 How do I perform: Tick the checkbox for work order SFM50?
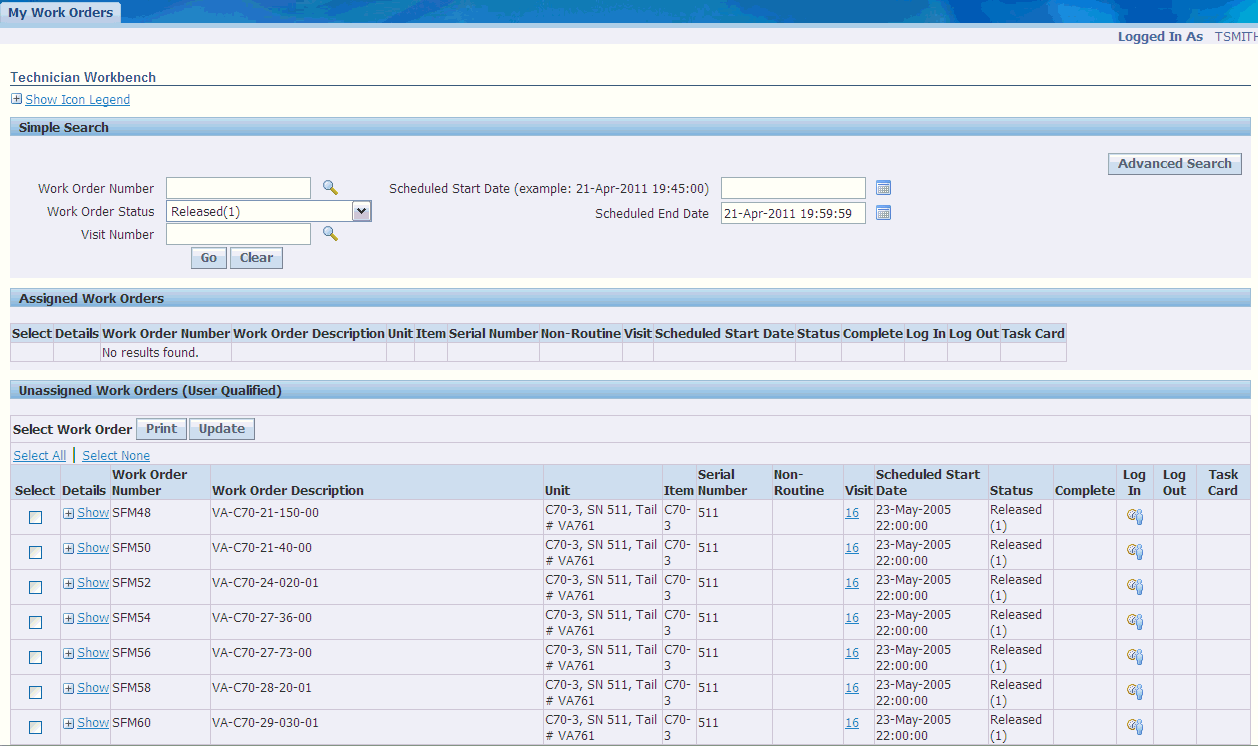coord(36,552)
